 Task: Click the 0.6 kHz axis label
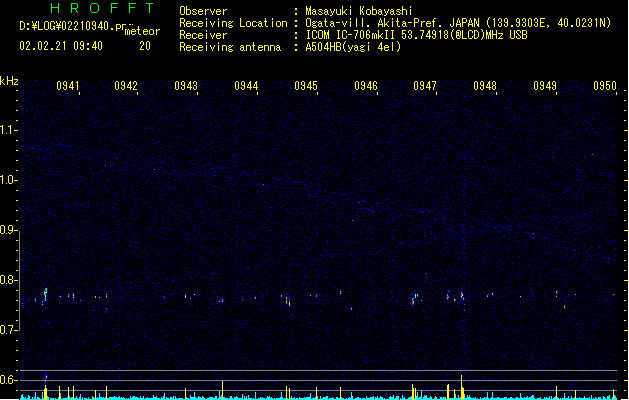8,380
